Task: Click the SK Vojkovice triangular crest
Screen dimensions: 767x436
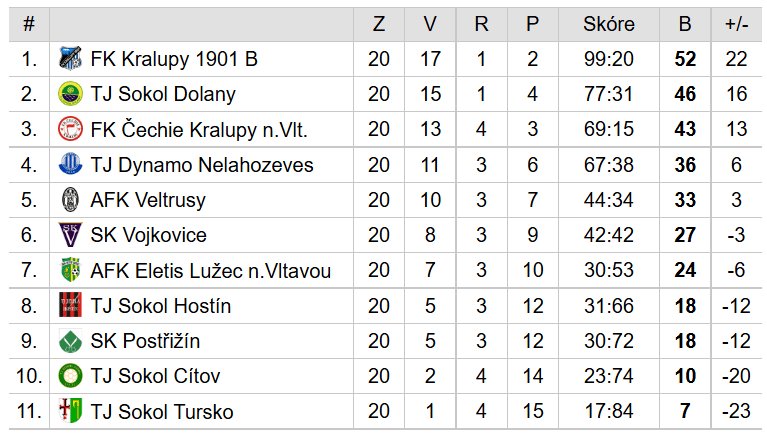Action: 70,235
